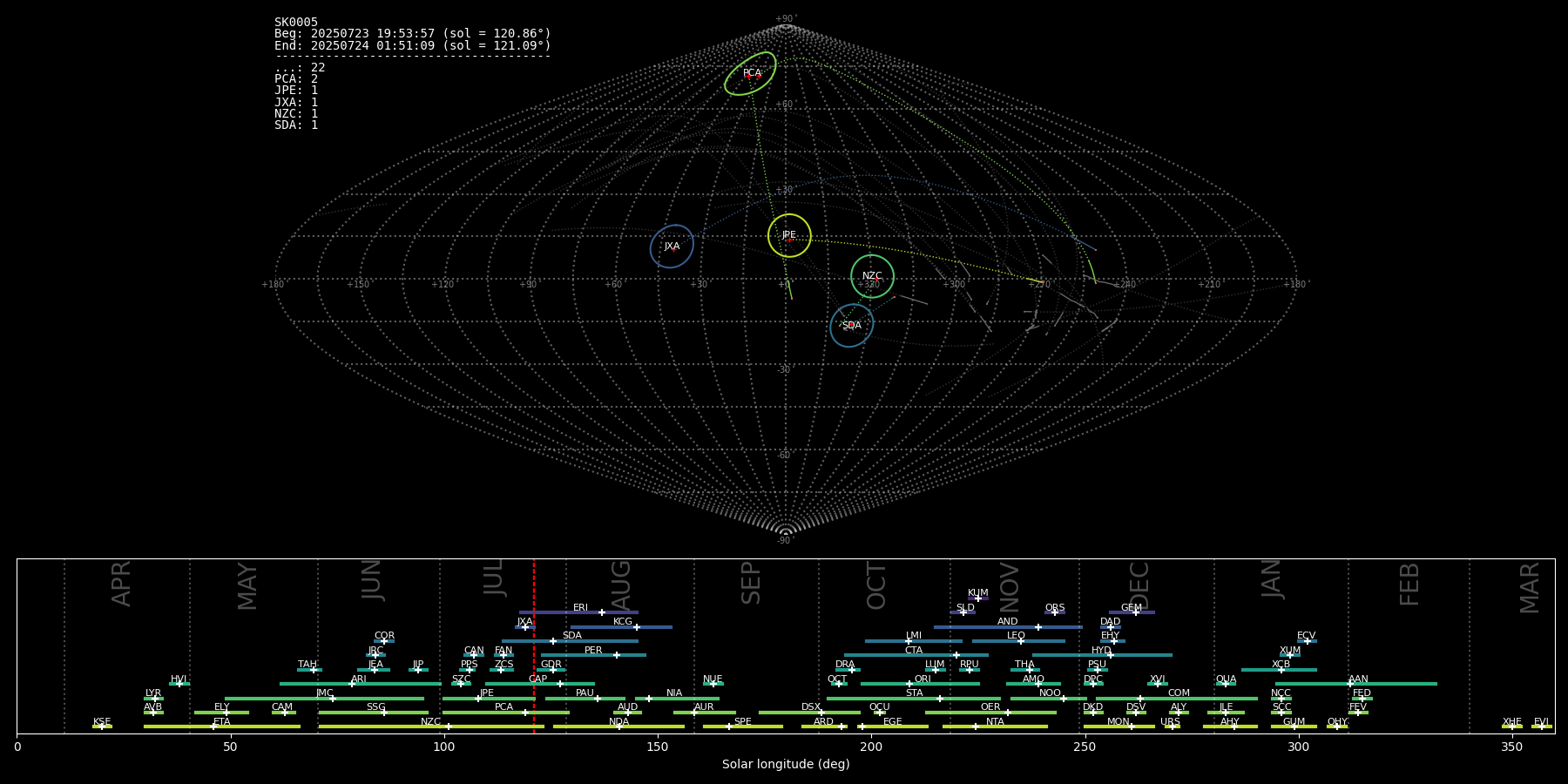Click the AUR shower label in timeline

tap(704, 707)
